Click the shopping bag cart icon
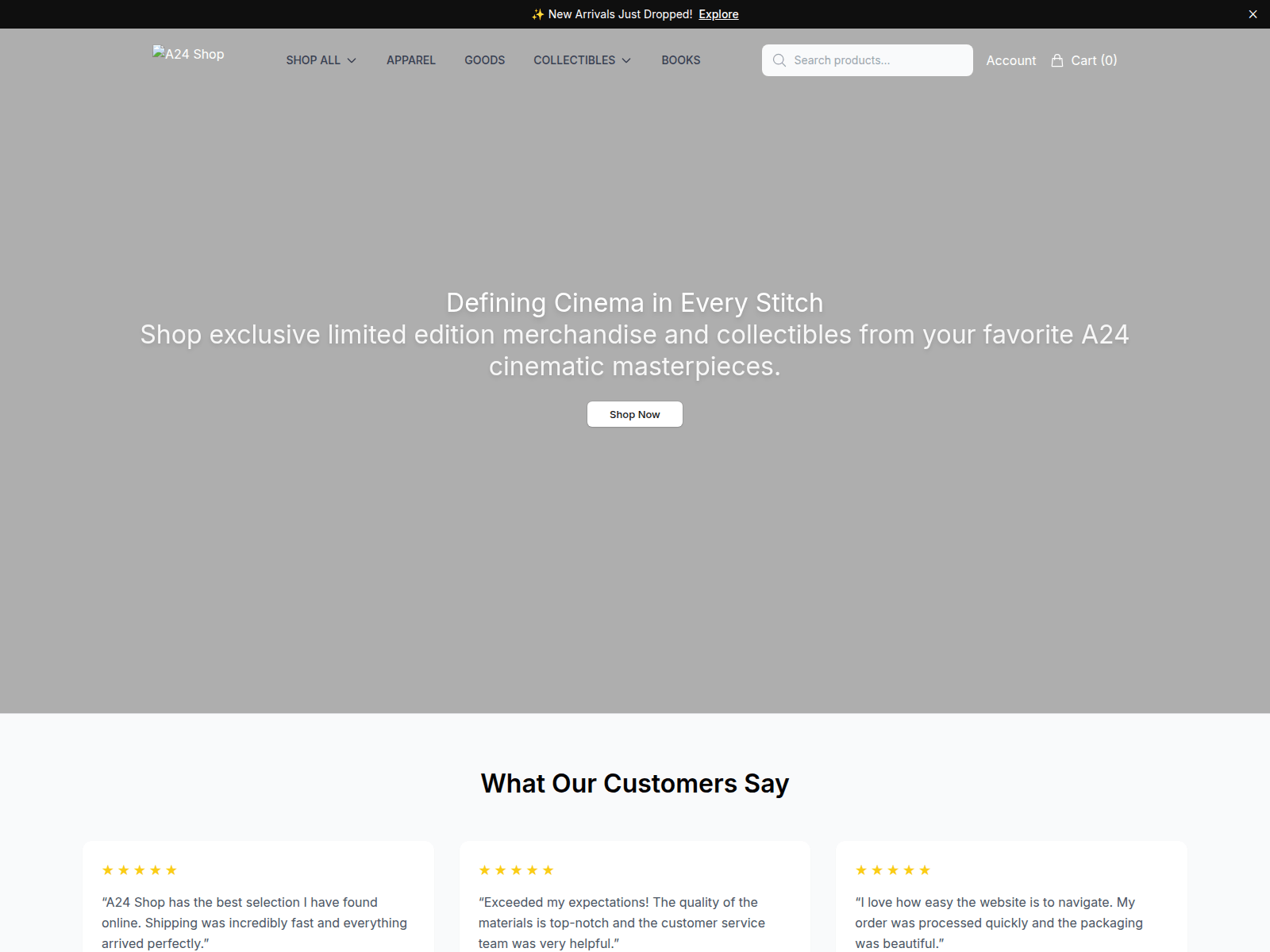Image resolution: width=1270 pixels, height=952 pixels. [x=1057, y=60]
